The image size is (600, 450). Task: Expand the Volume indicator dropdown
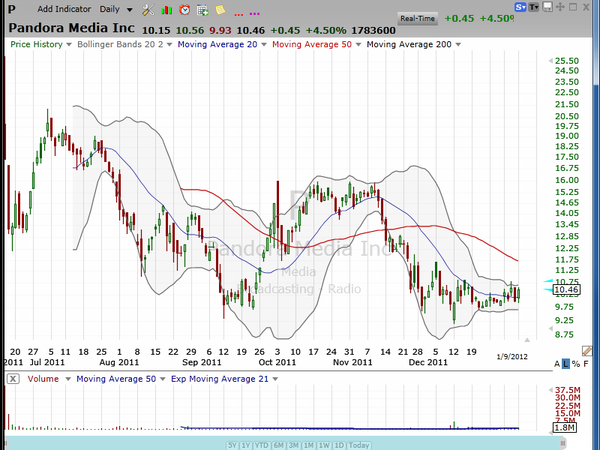click(68, 379)
